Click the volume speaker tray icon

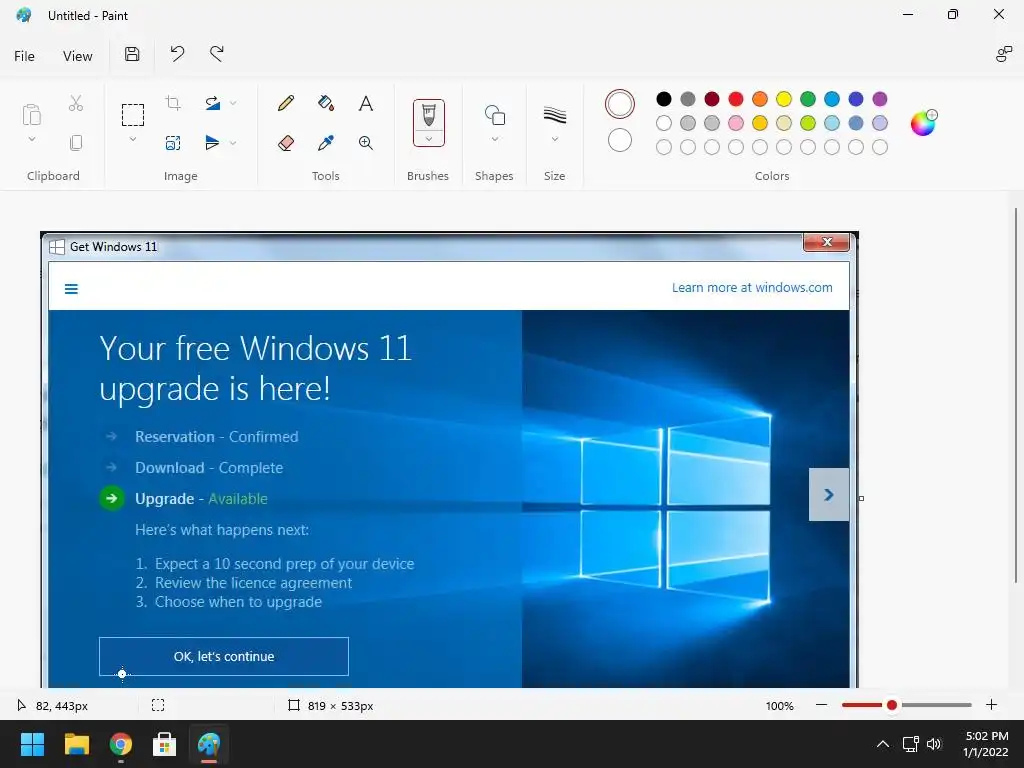[x=934, y=744]
